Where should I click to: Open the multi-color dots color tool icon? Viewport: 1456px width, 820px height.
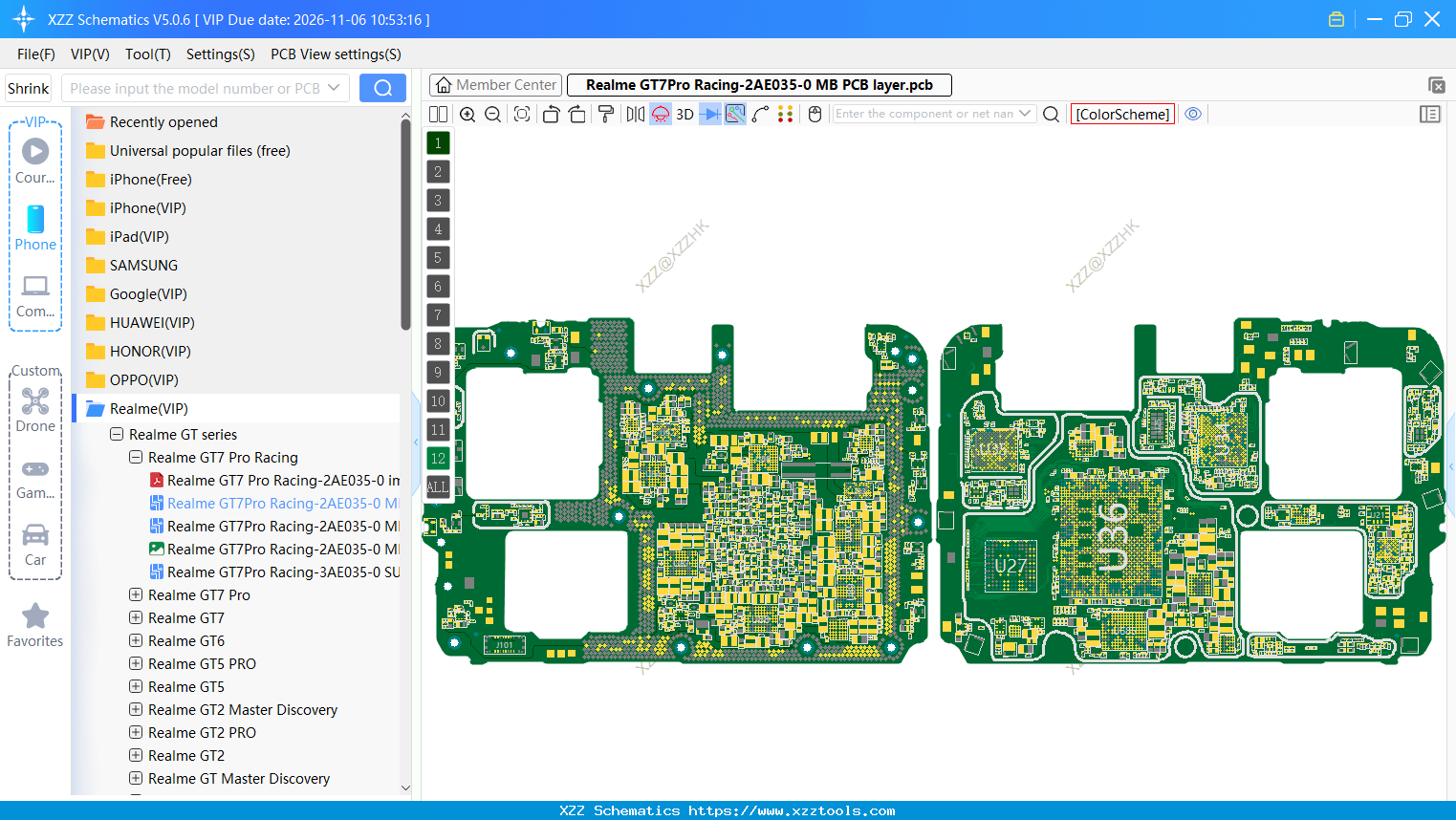785,114
